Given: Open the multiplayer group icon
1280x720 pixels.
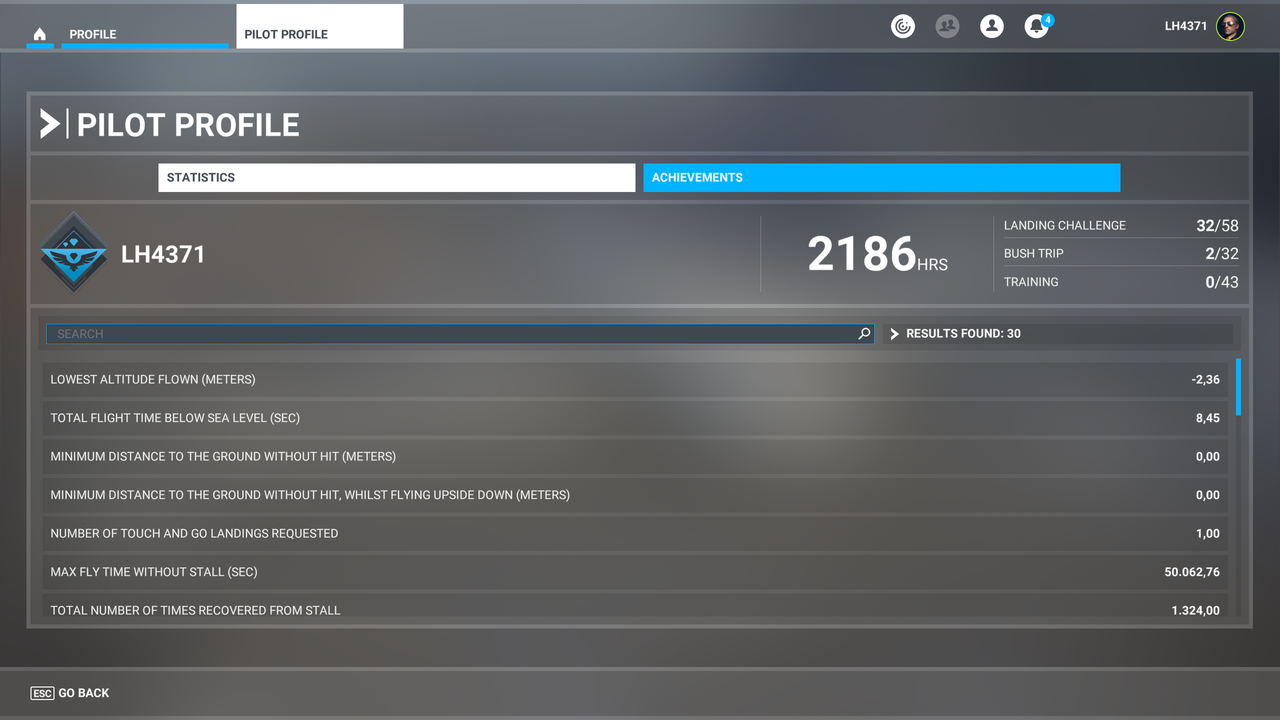Looking at the screenshot, I should point(947,26).
